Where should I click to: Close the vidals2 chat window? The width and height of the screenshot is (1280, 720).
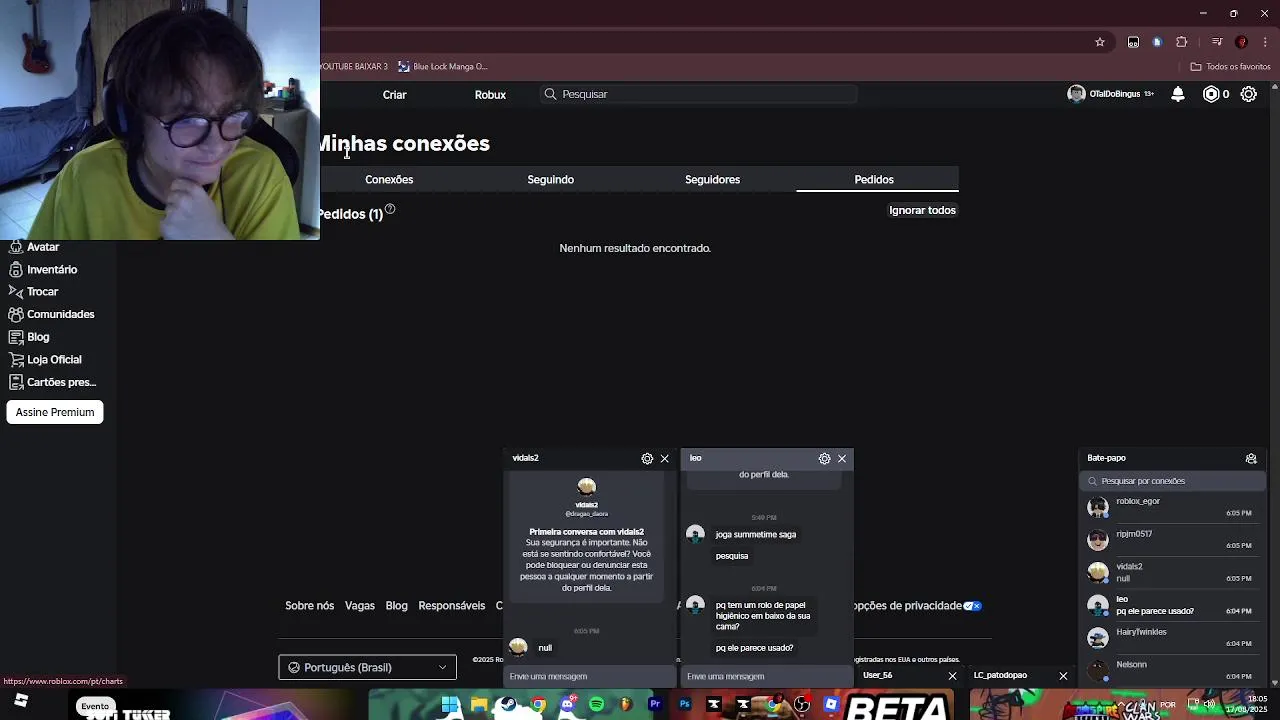coord(664,459)
